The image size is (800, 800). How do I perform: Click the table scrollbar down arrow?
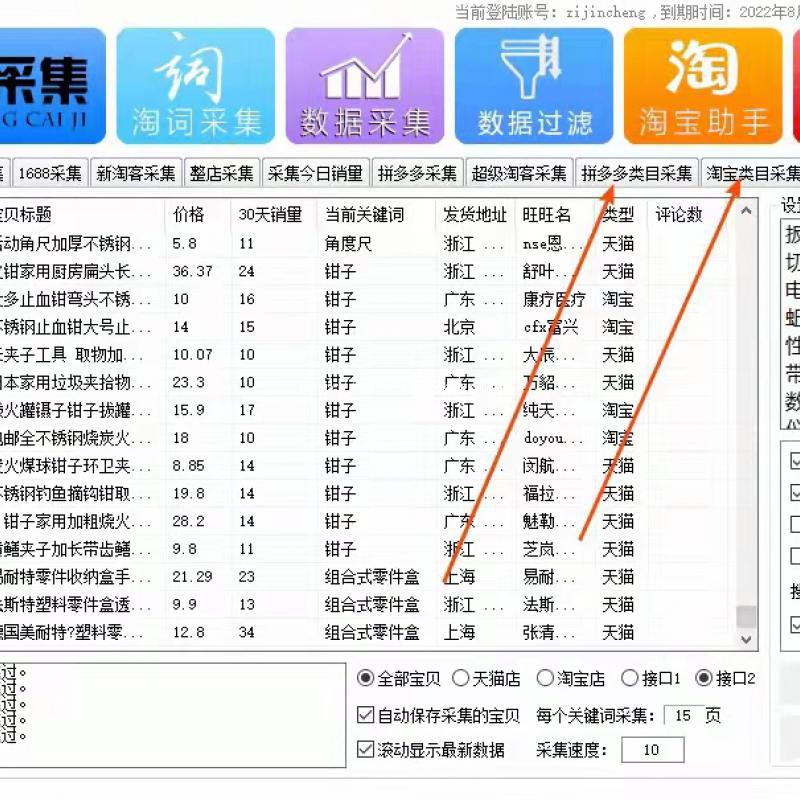[746, 640]
